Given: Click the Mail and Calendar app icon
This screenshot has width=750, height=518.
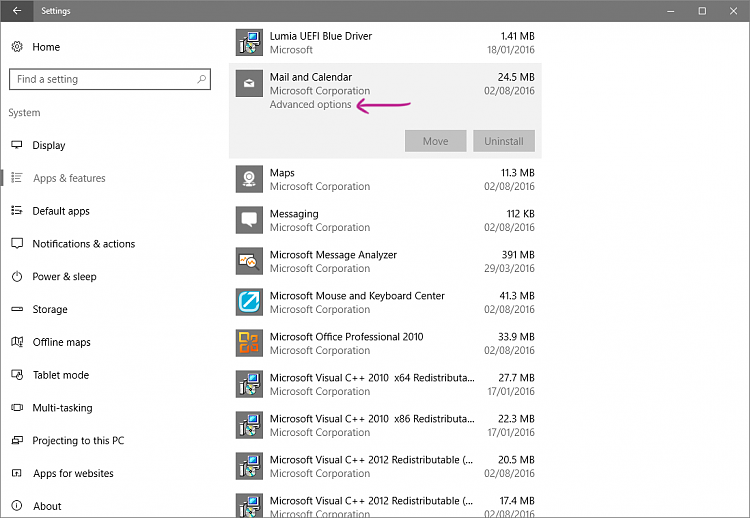Looking at the screenshot, I should click(249, 84).
